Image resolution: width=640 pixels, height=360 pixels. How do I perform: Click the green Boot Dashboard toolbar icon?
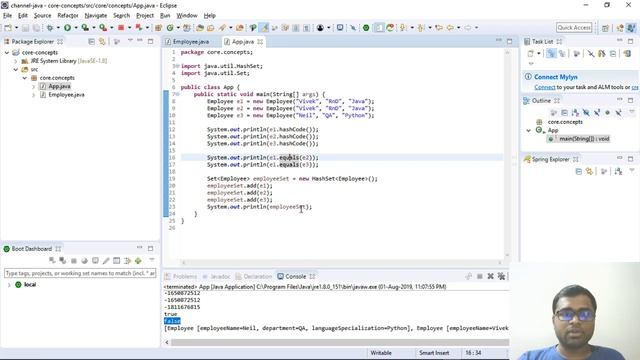coord(366,28)
